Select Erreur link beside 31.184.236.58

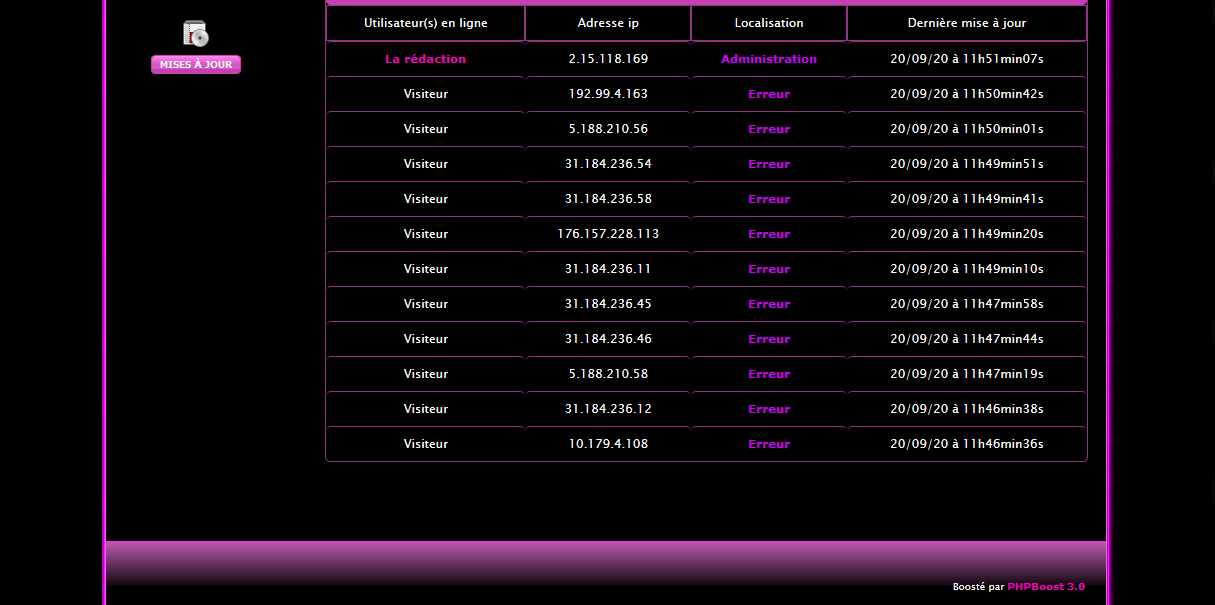(768, 199)
